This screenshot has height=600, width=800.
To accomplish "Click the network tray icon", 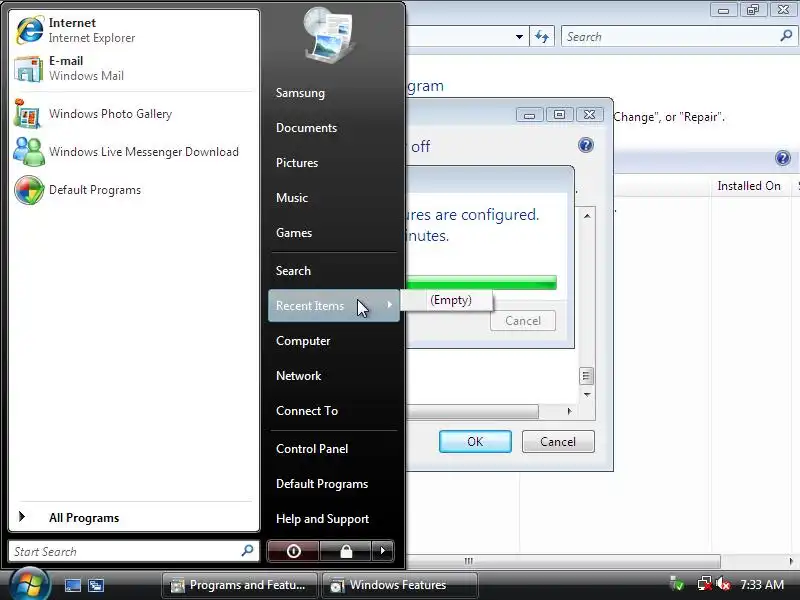I will pyautogui.click(x=705, y=584).
